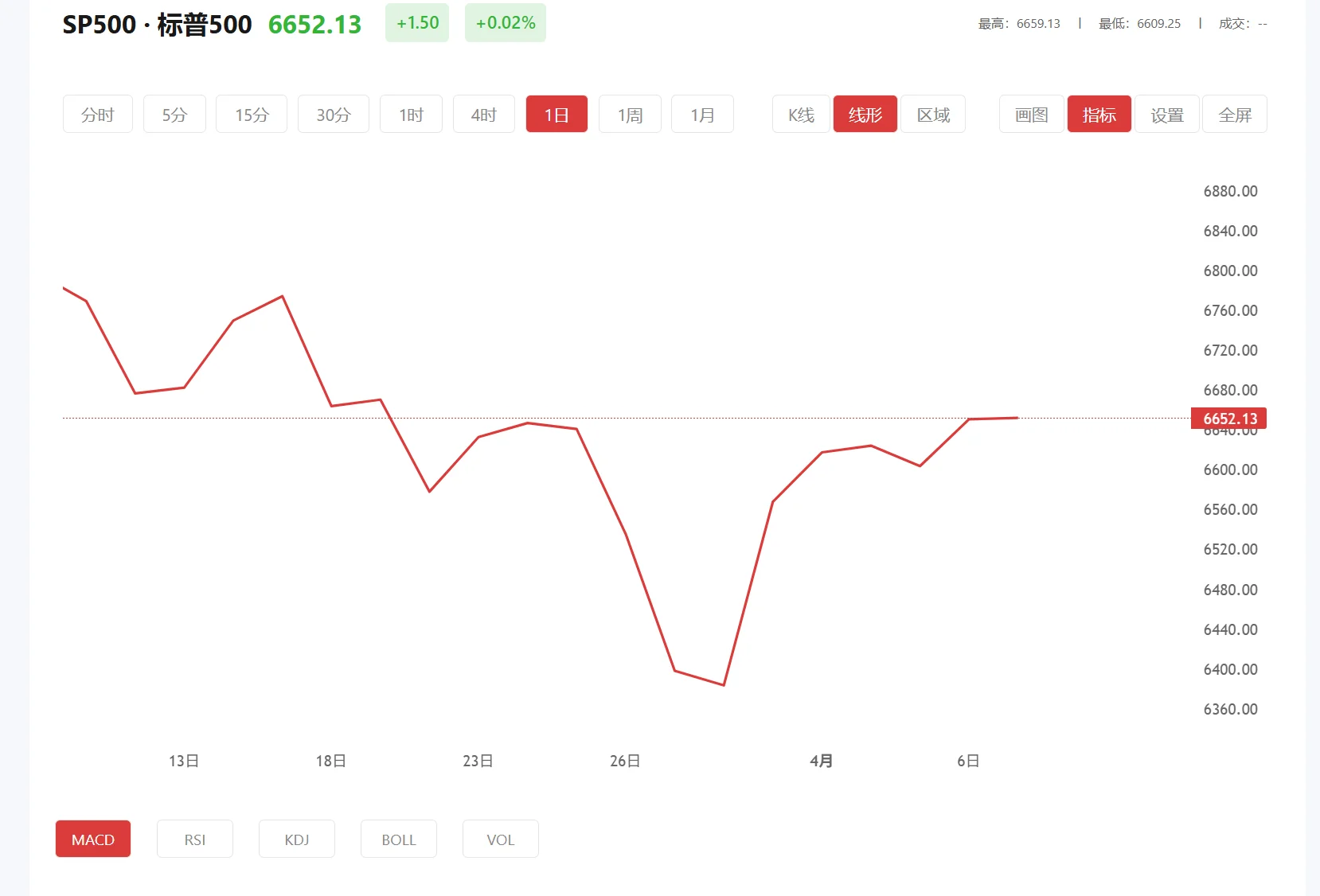This screenshot has height=896, width=1320.
Task: Enable the MACD indicator
Action: click(92, 839)
